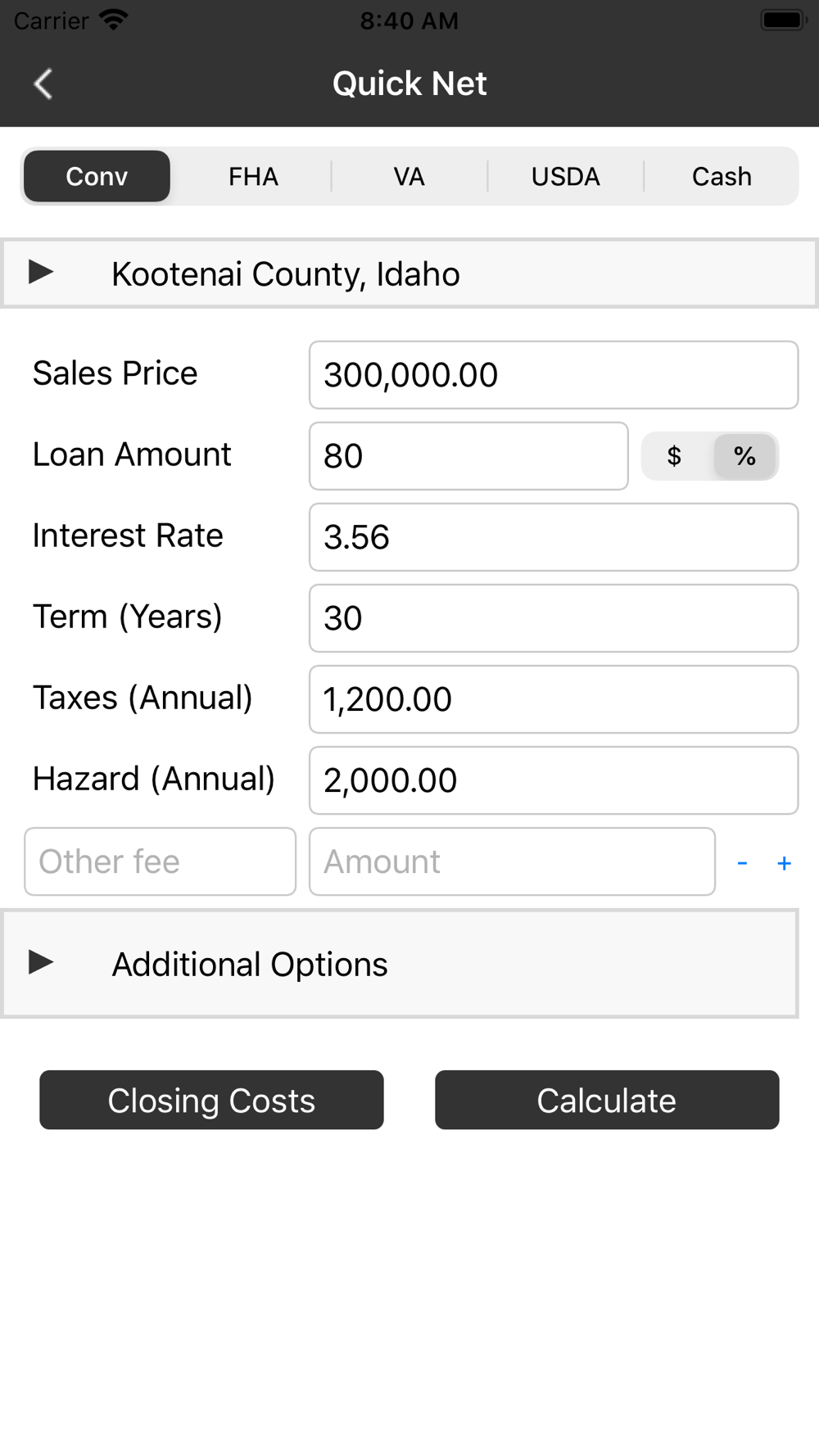Select the Conv loan tab
The width and height of the screenshot is (819, 1456).
(x=97, y=176)
